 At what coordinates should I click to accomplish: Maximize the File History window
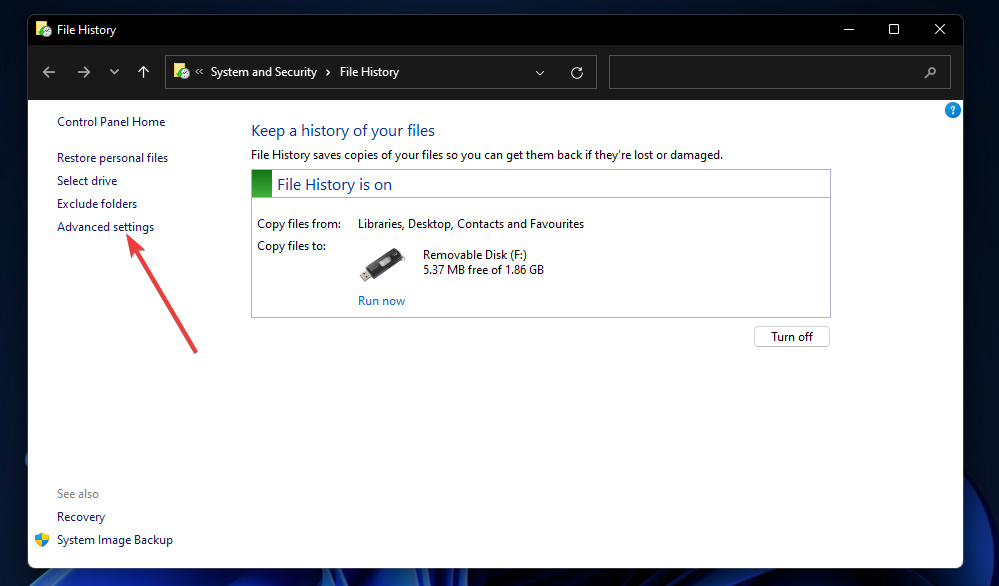894,29
